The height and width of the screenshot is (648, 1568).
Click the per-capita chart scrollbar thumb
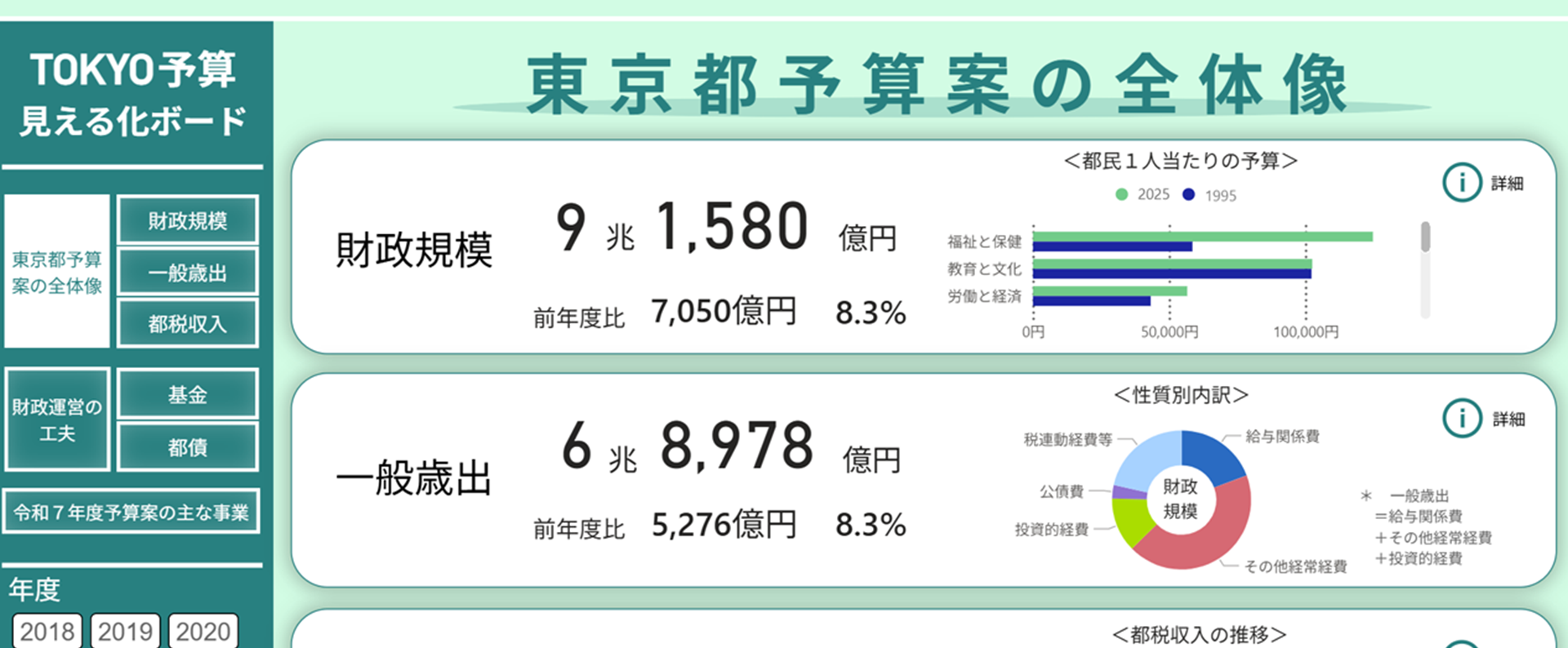[1426, 237]
